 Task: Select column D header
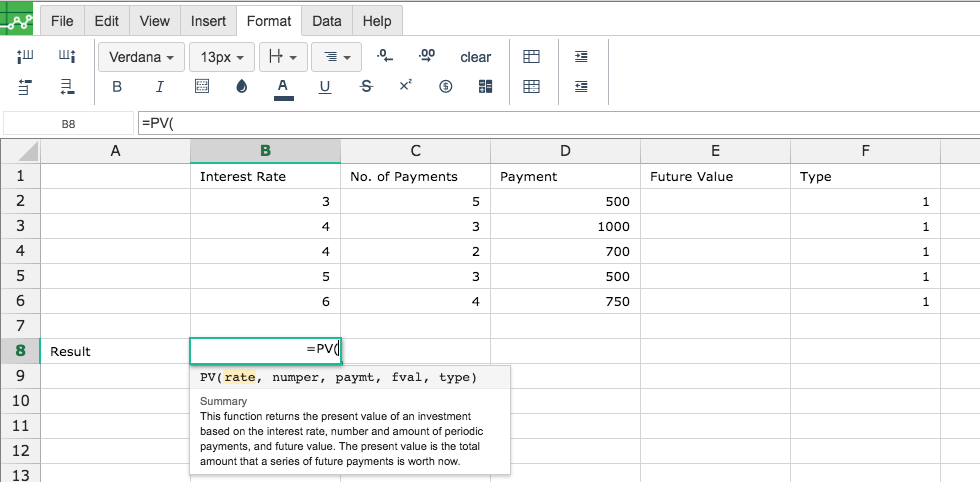565,151
